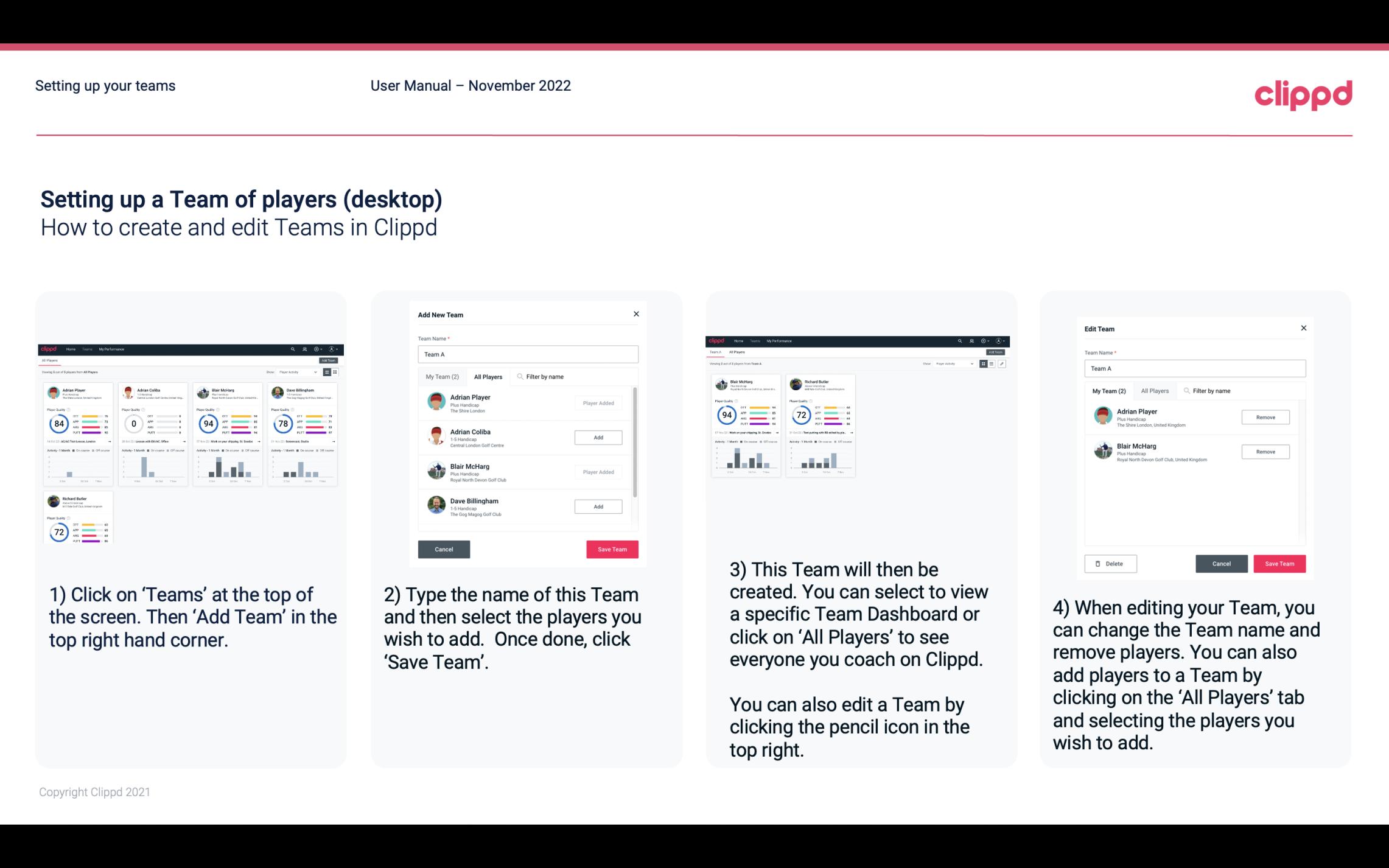Click the Clippd logo in top right
This screenshot has height=868, width=1389.
click(x=1303, y=94)
